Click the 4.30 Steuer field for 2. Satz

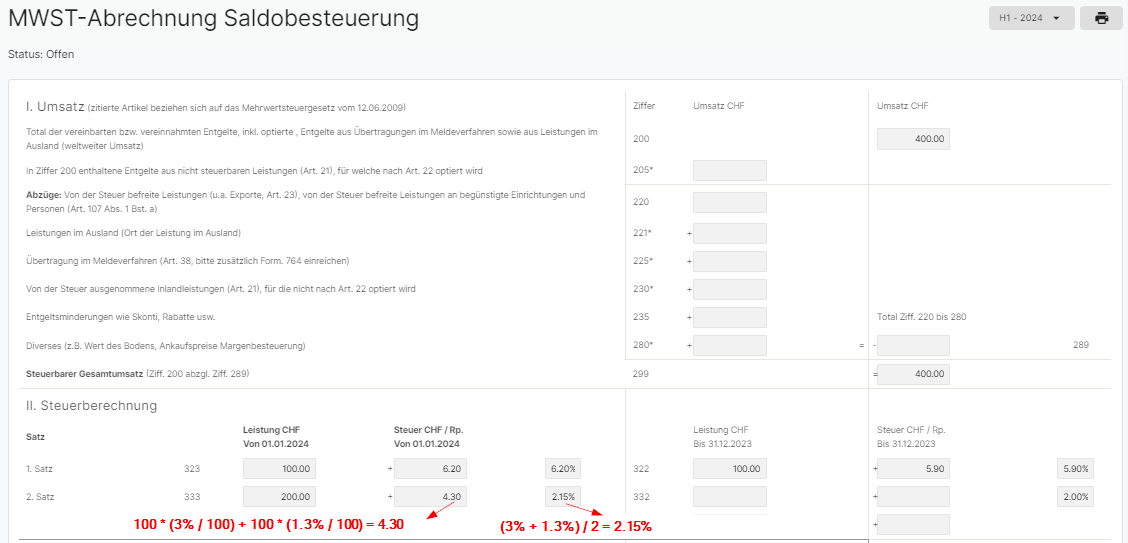tap(430, 496)
